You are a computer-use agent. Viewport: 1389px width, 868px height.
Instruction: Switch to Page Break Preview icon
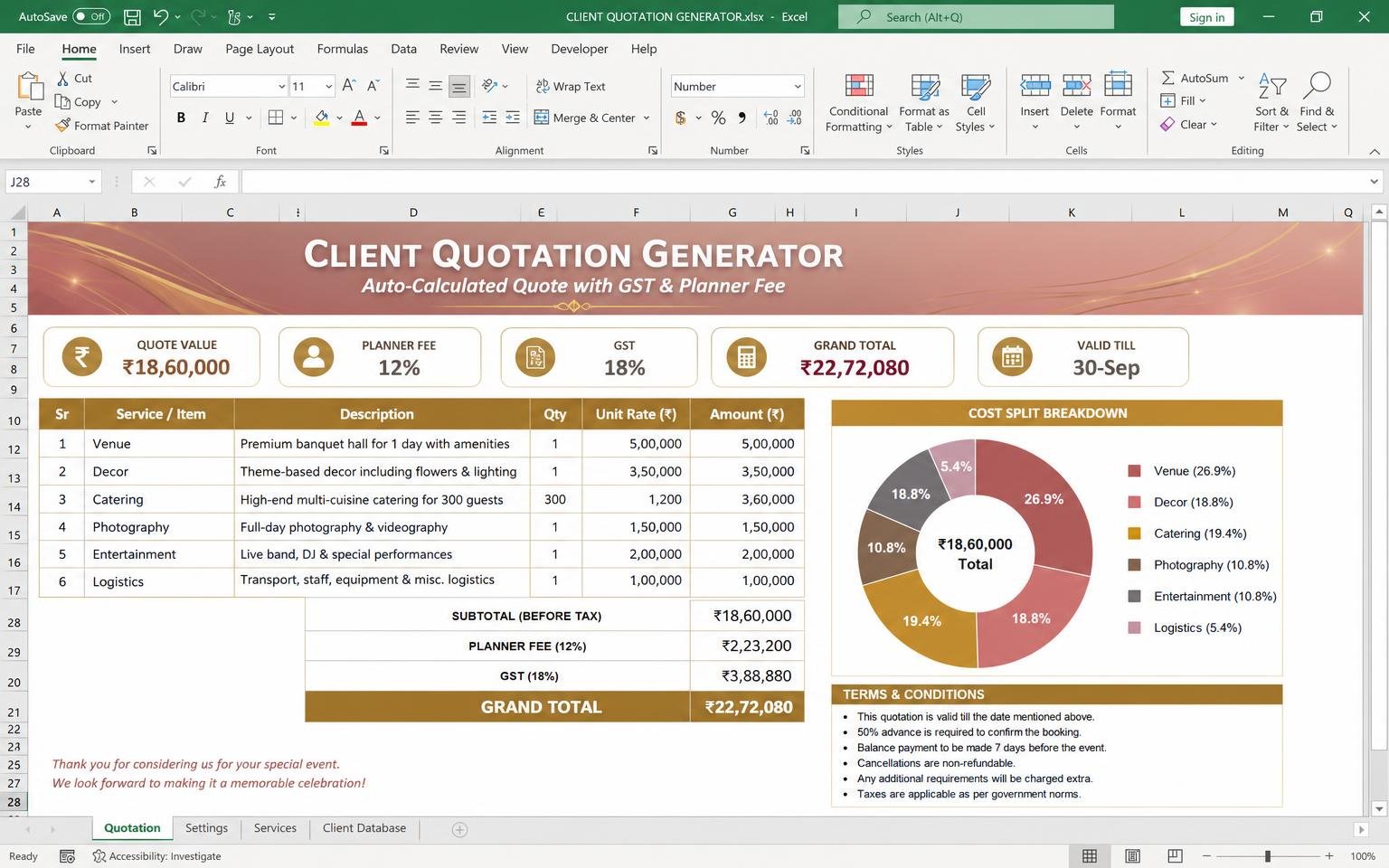pyautogui.click(x=1175, y=856)
